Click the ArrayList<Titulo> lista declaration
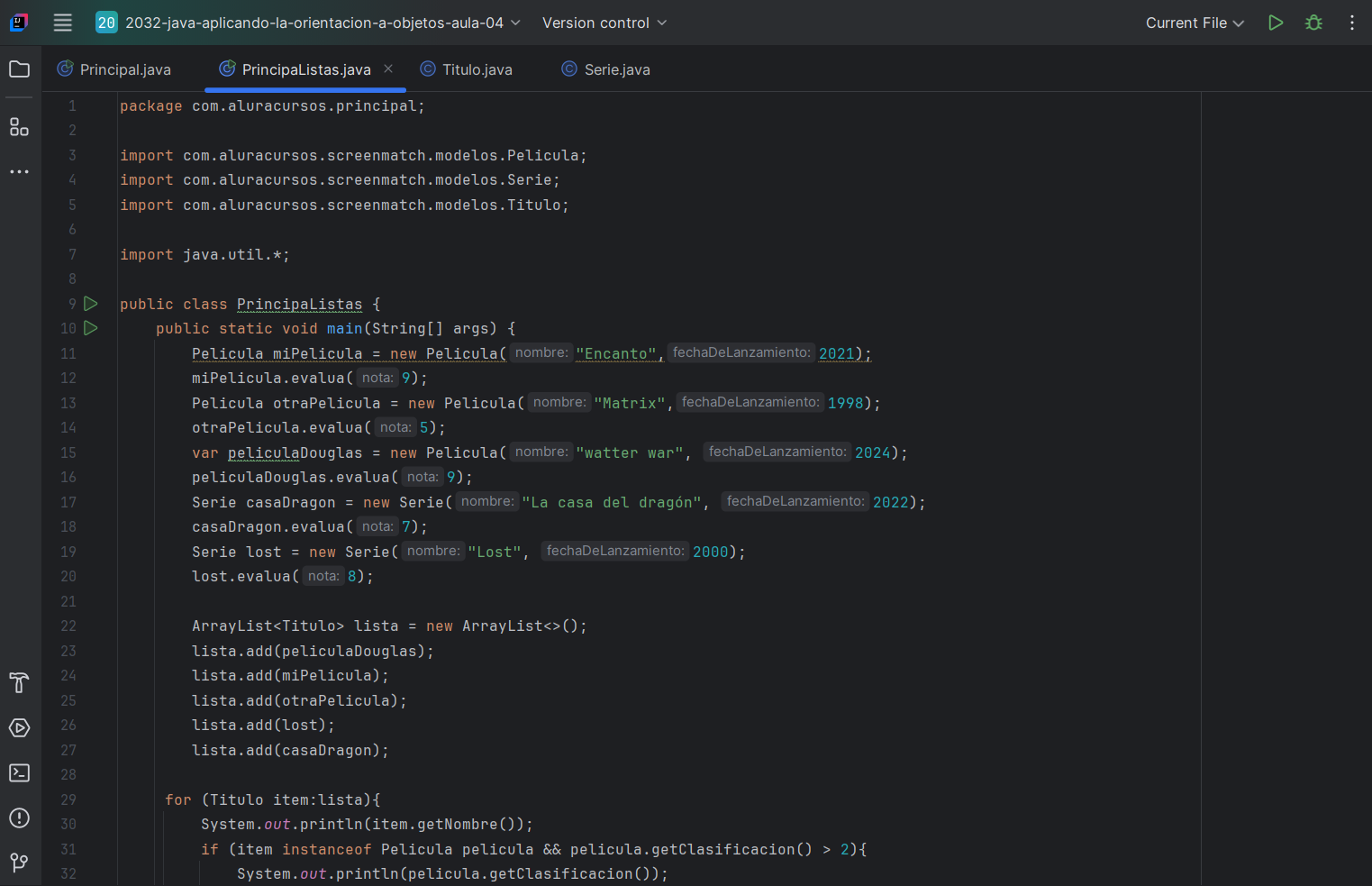Image resolution: width=1372 pixels, height=886 pixels. coord(389,626)
